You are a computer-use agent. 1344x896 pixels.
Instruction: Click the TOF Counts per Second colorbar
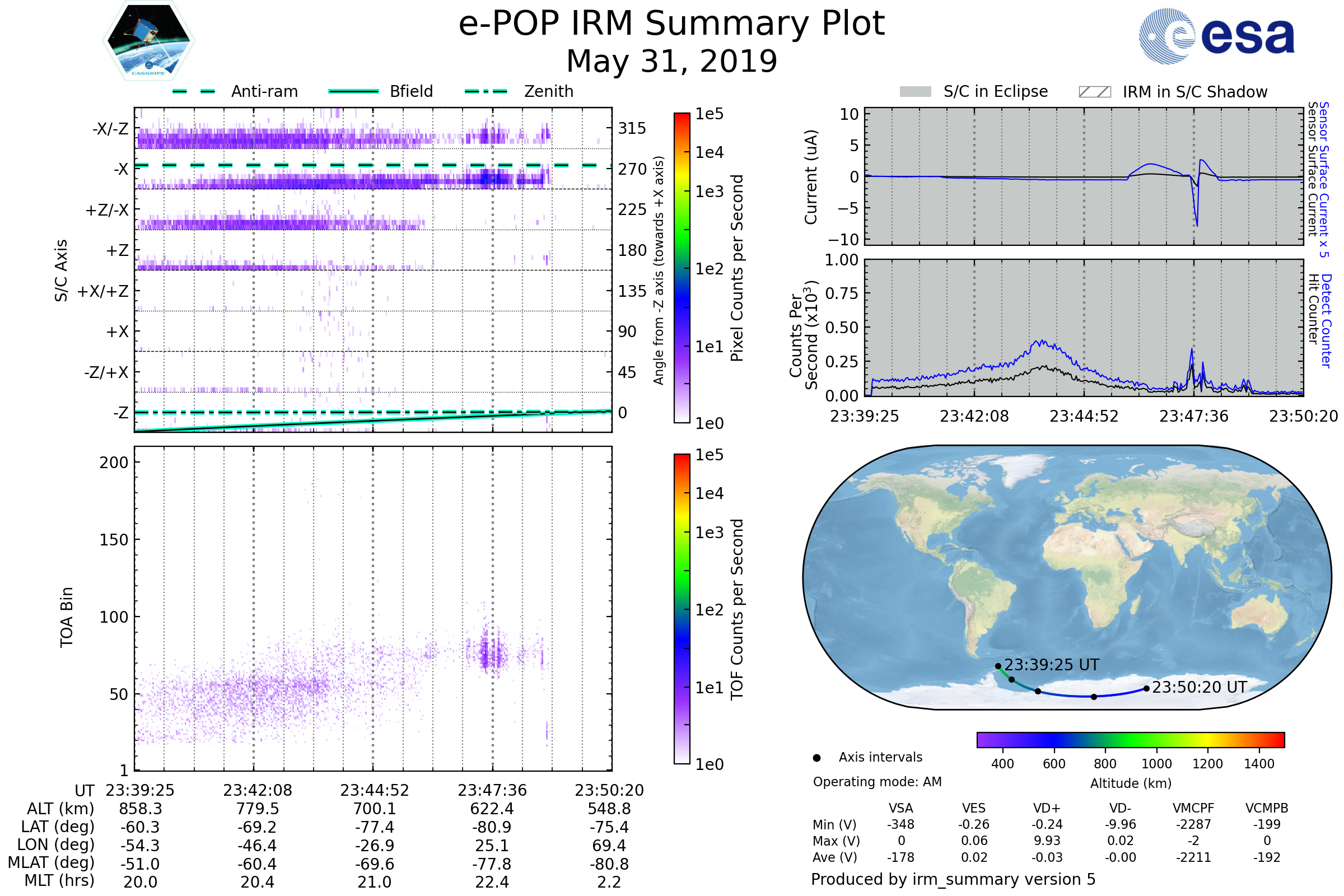pos(682,609)
